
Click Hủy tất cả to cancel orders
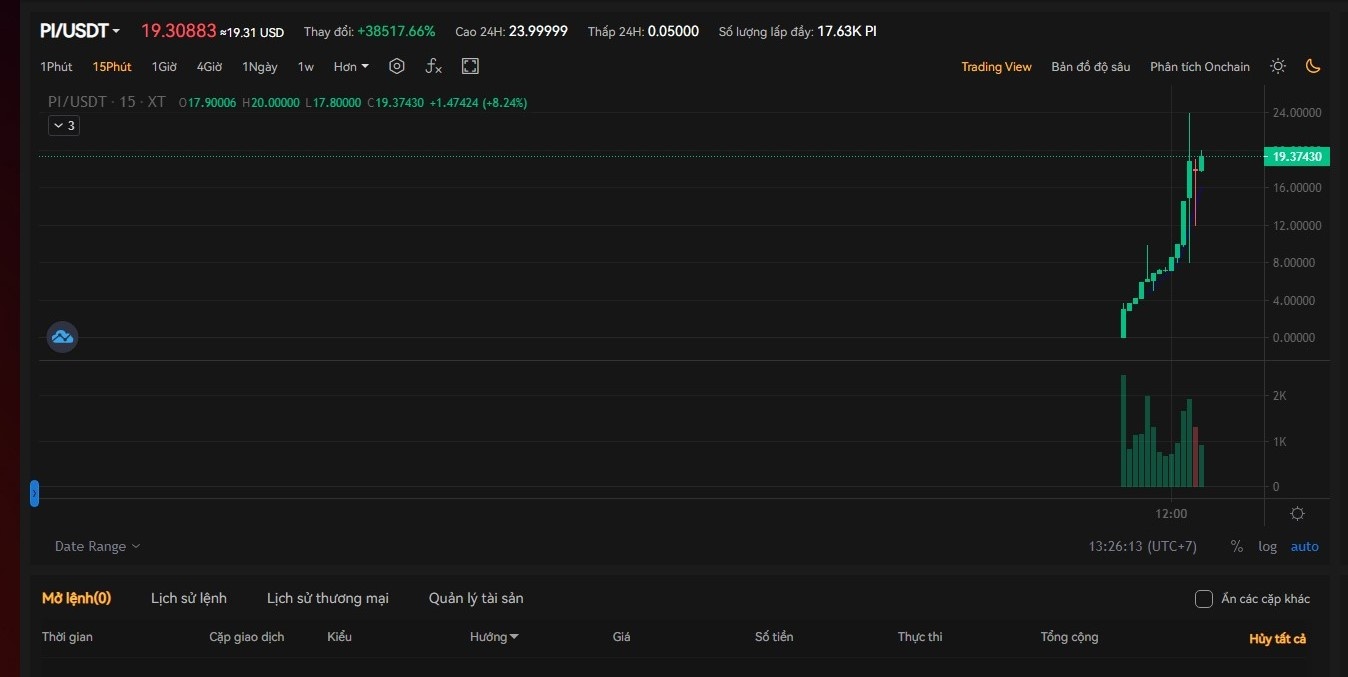tap(1277, 638)
